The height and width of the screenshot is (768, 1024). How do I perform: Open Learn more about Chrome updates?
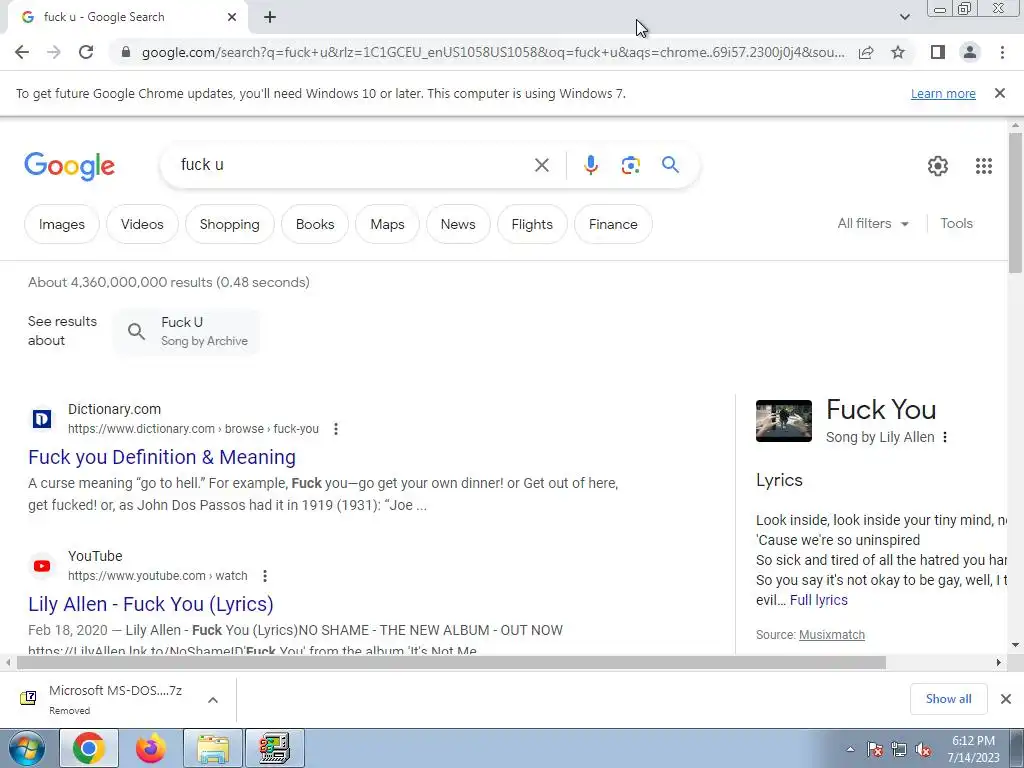pos(943,93)
